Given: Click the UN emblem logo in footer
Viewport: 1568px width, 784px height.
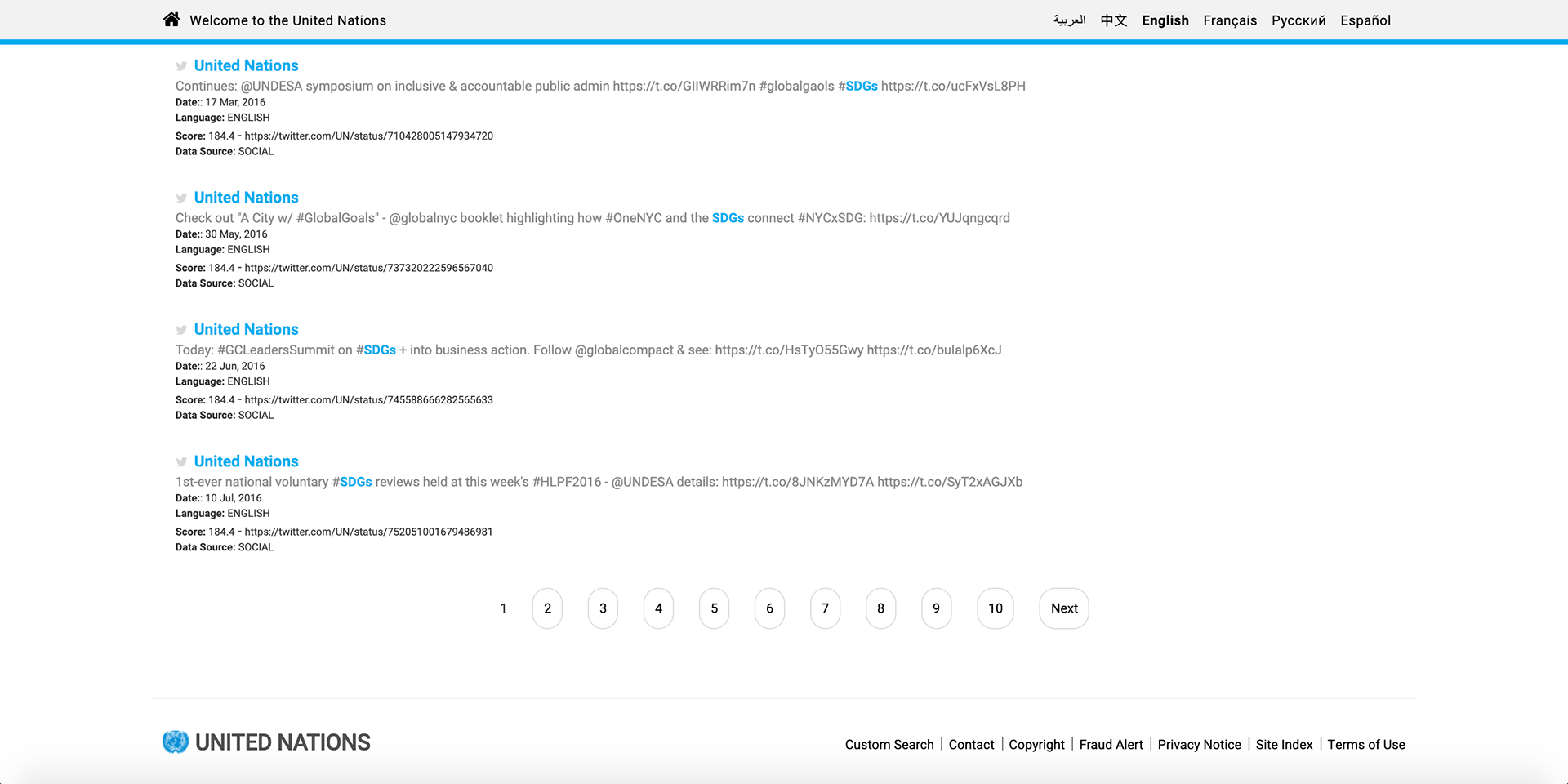Looking at the screenshot, I should coord(176,742).
